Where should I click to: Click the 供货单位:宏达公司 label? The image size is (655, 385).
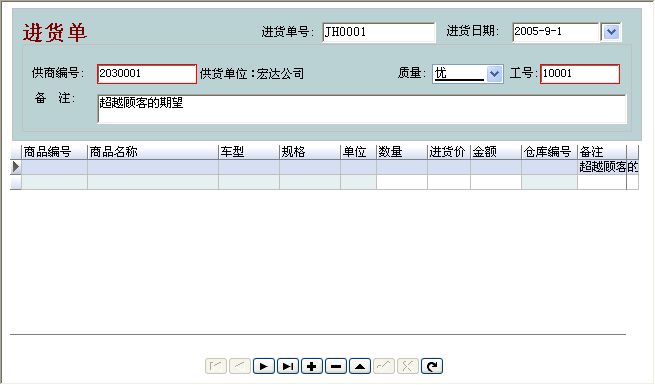252,74
